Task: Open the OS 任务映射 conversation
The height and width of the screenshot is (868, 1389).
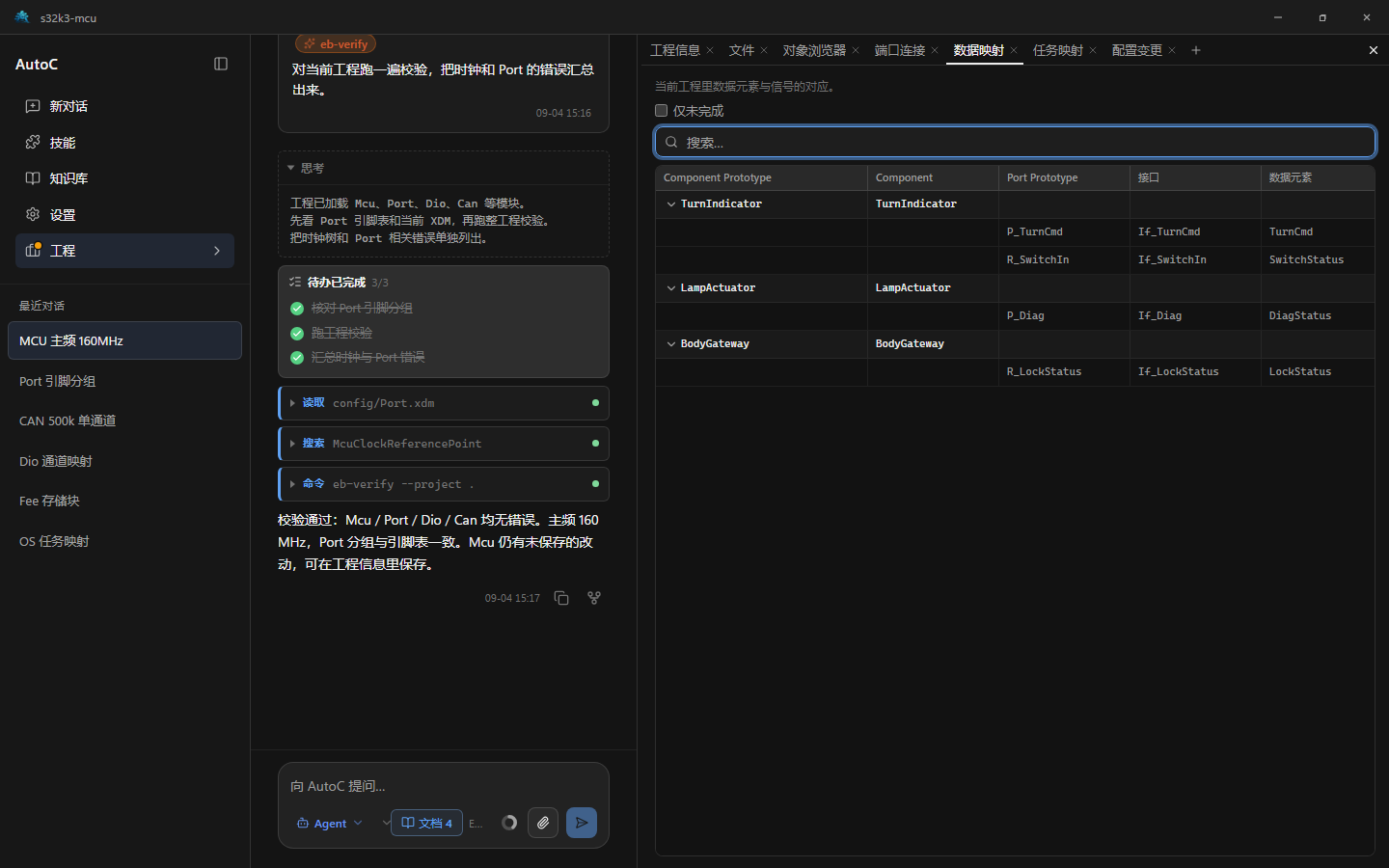Action: 124,542
